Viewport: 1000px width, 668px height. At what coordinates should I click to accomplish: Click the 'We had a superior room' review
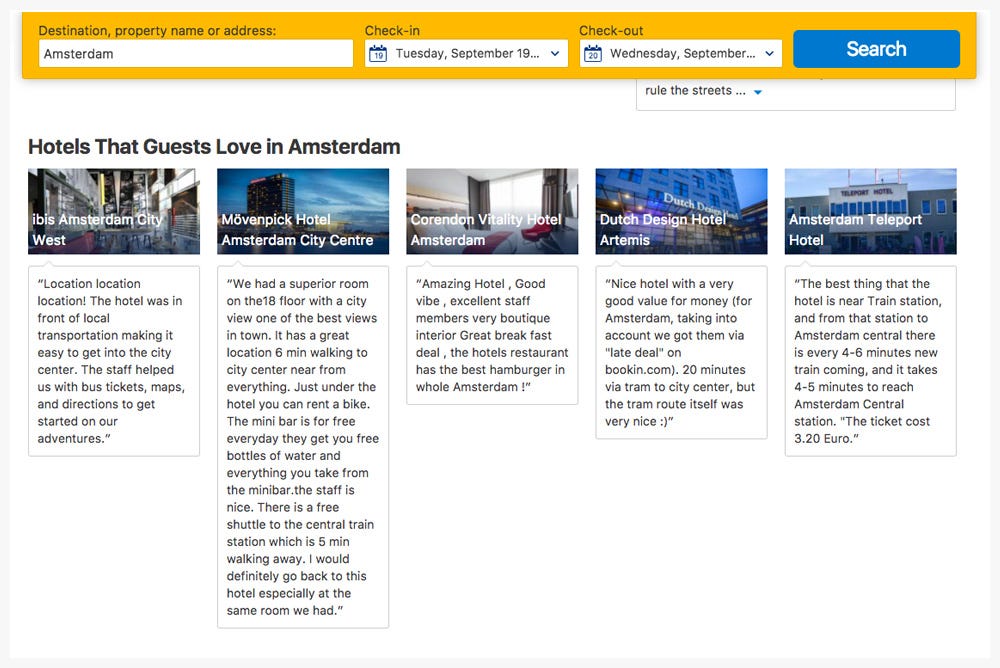[303, 447]
